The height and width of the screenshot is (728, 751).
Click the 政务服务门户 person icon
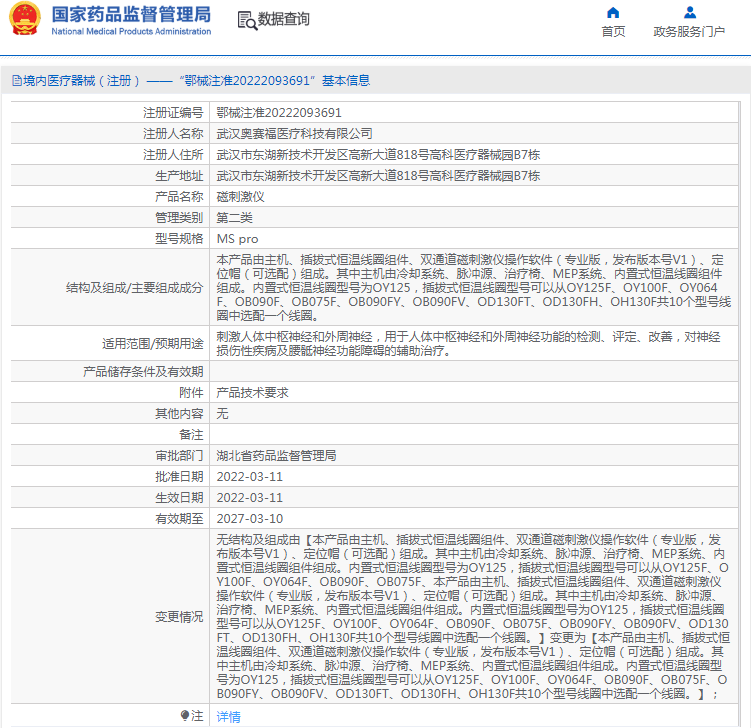[690, 12]
